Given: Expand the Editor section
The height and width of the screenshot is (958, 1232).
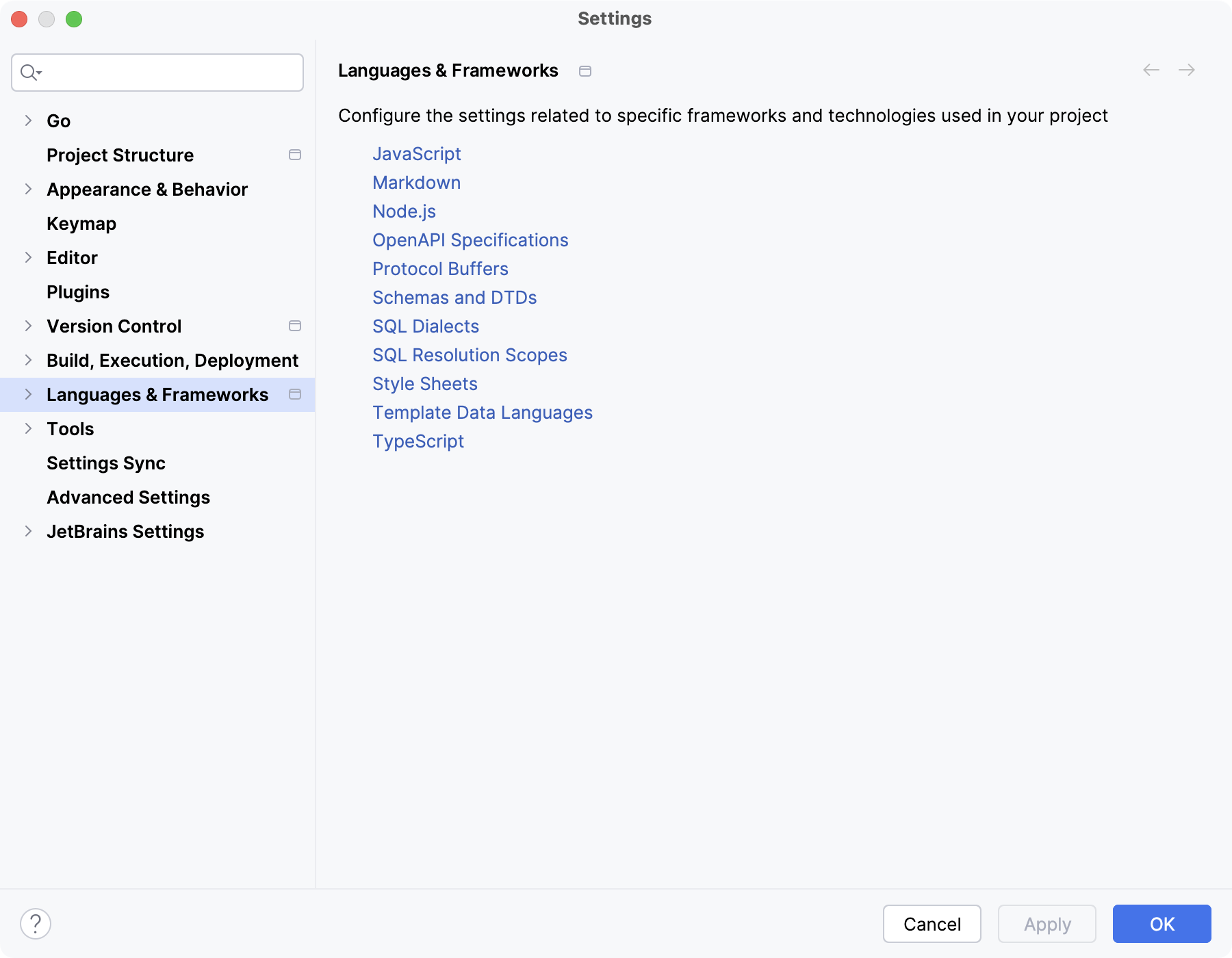Looking at the screenshot, I should pyautogui.click(x=28, y=257).
